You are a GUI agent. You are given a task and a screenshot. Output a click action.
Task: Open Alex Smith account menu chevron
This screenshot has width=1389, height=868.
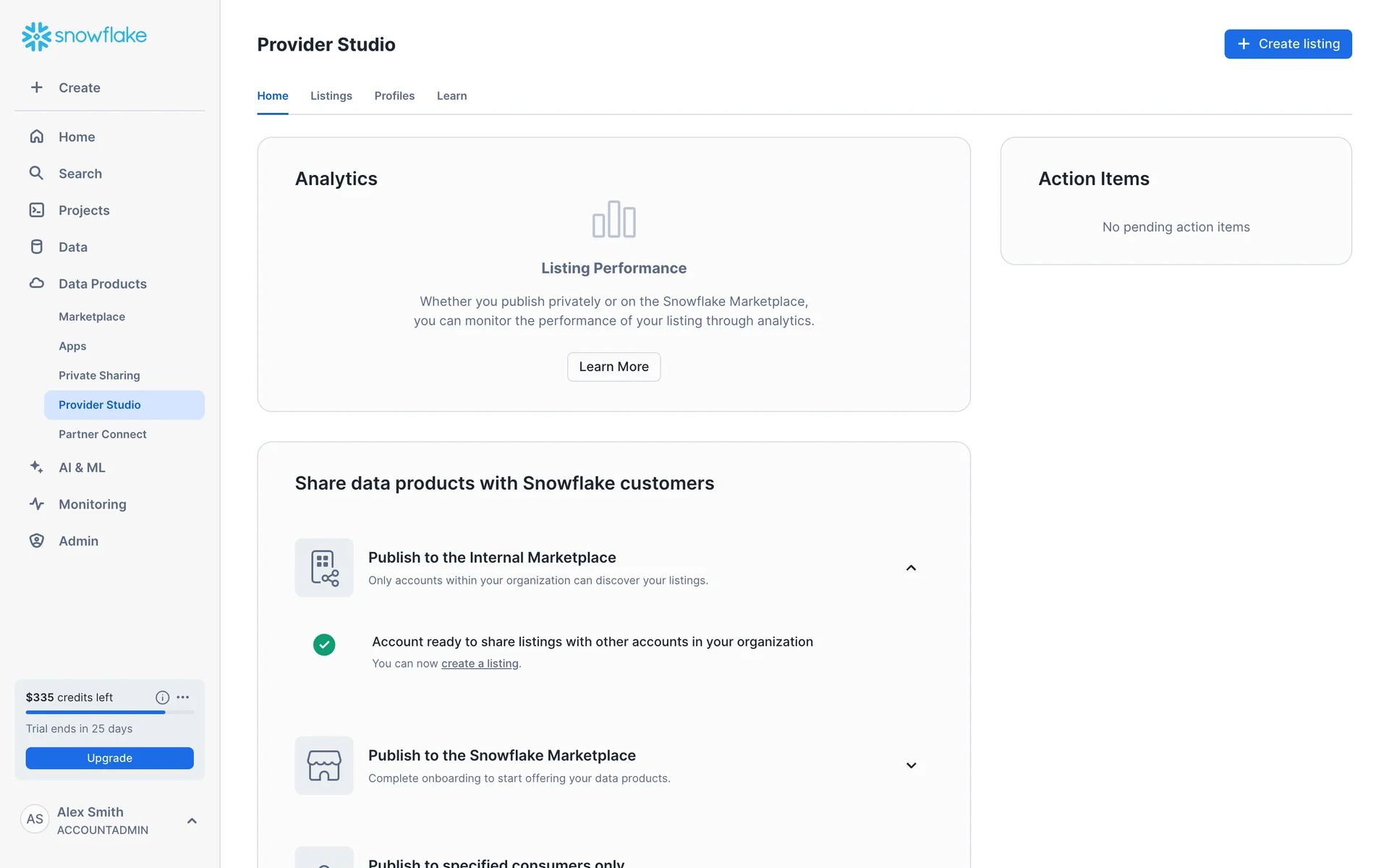(x=192, y=820)
